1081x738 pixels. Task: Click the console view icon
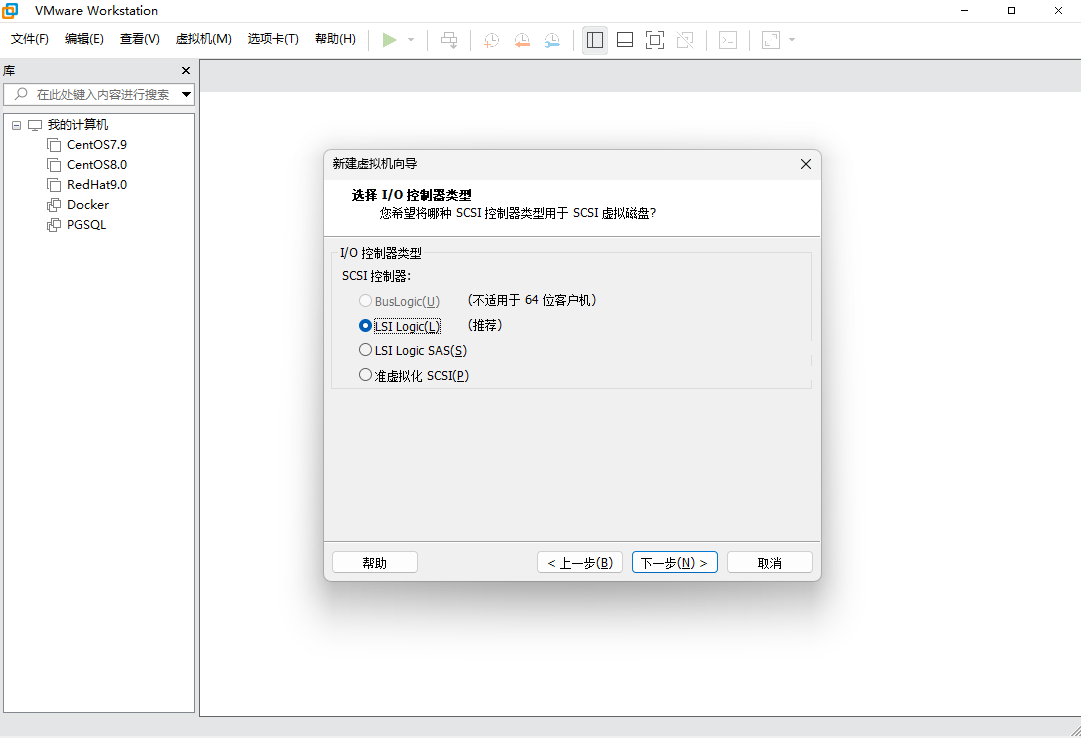click(x=728, y=40)
